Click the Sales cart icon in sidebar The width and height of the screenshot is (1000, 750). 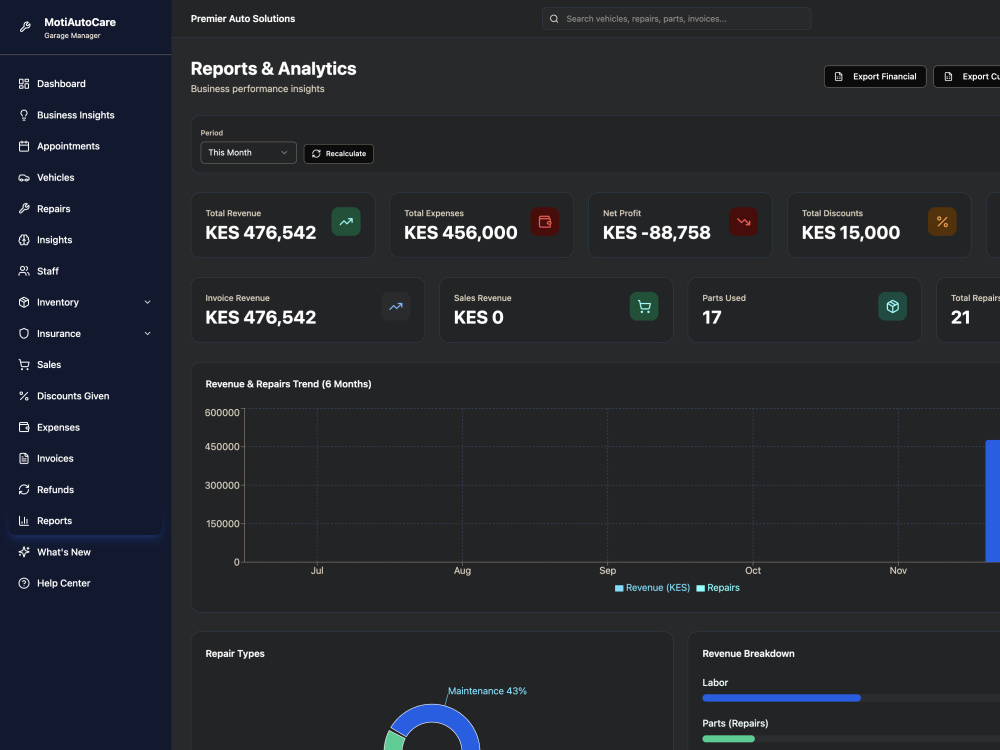[24, 365]
